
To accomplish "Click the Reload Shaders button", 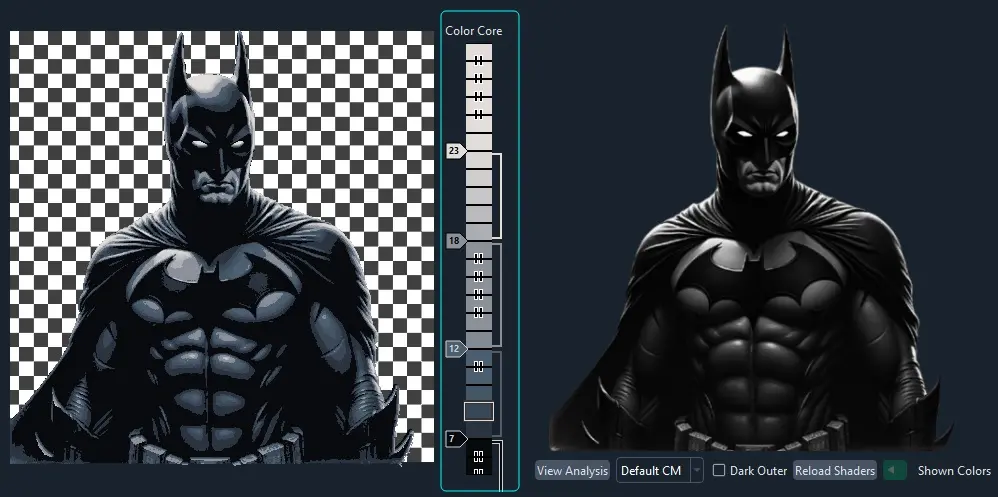I will [x=834, y=471].
